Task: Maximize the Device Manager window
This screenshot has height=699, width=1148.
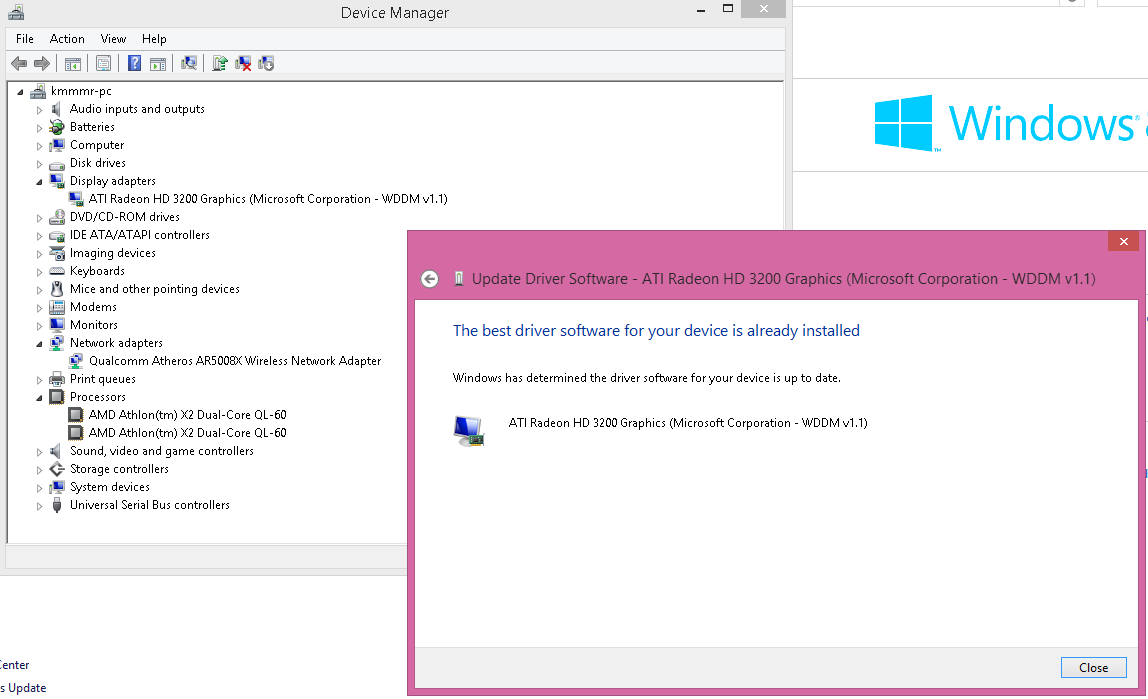Action: point(728,9)
